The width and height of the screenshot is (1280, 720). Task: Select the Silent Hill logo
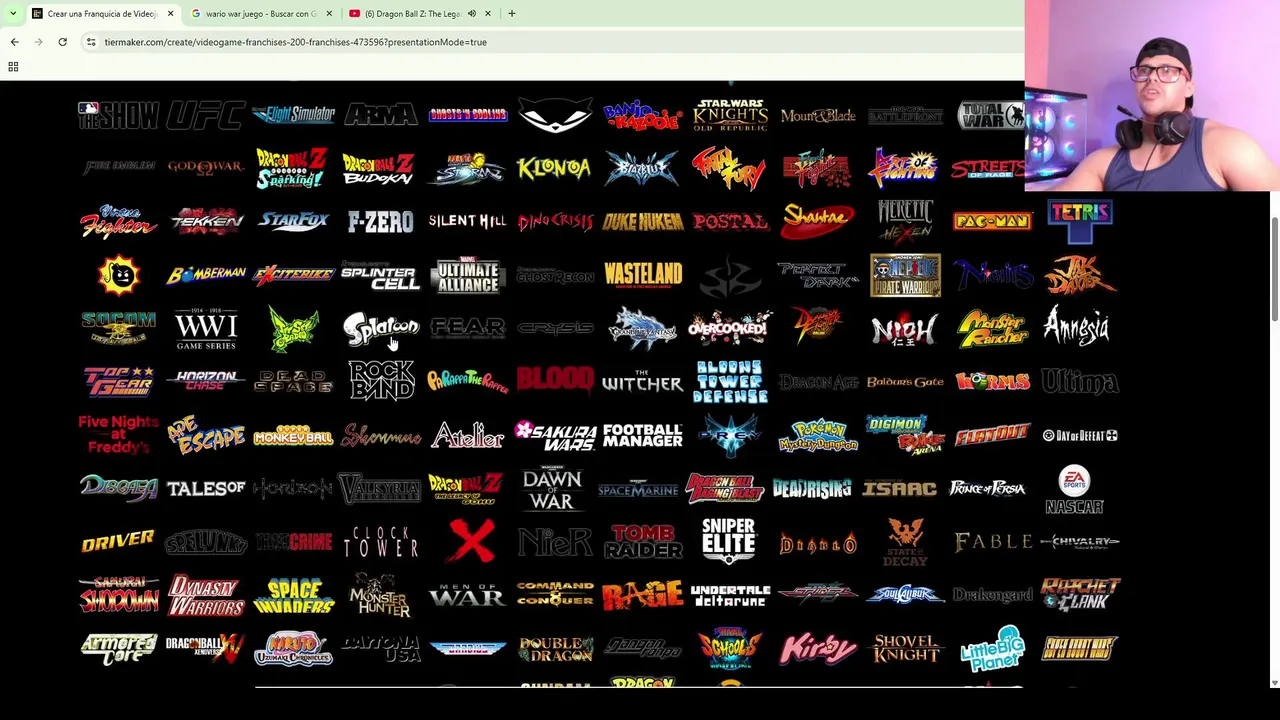click(467, 221)
